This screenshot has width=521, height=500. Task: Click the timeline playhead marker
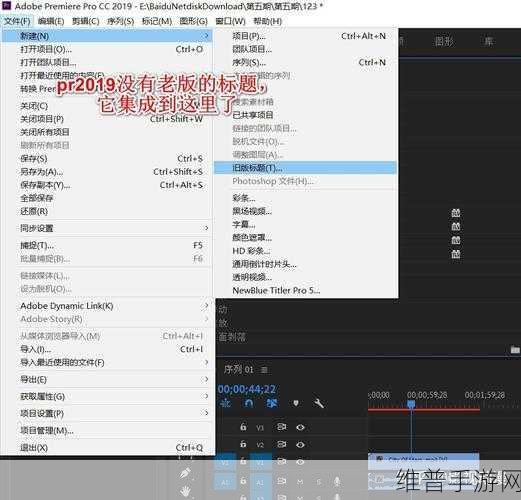[411, 404]
